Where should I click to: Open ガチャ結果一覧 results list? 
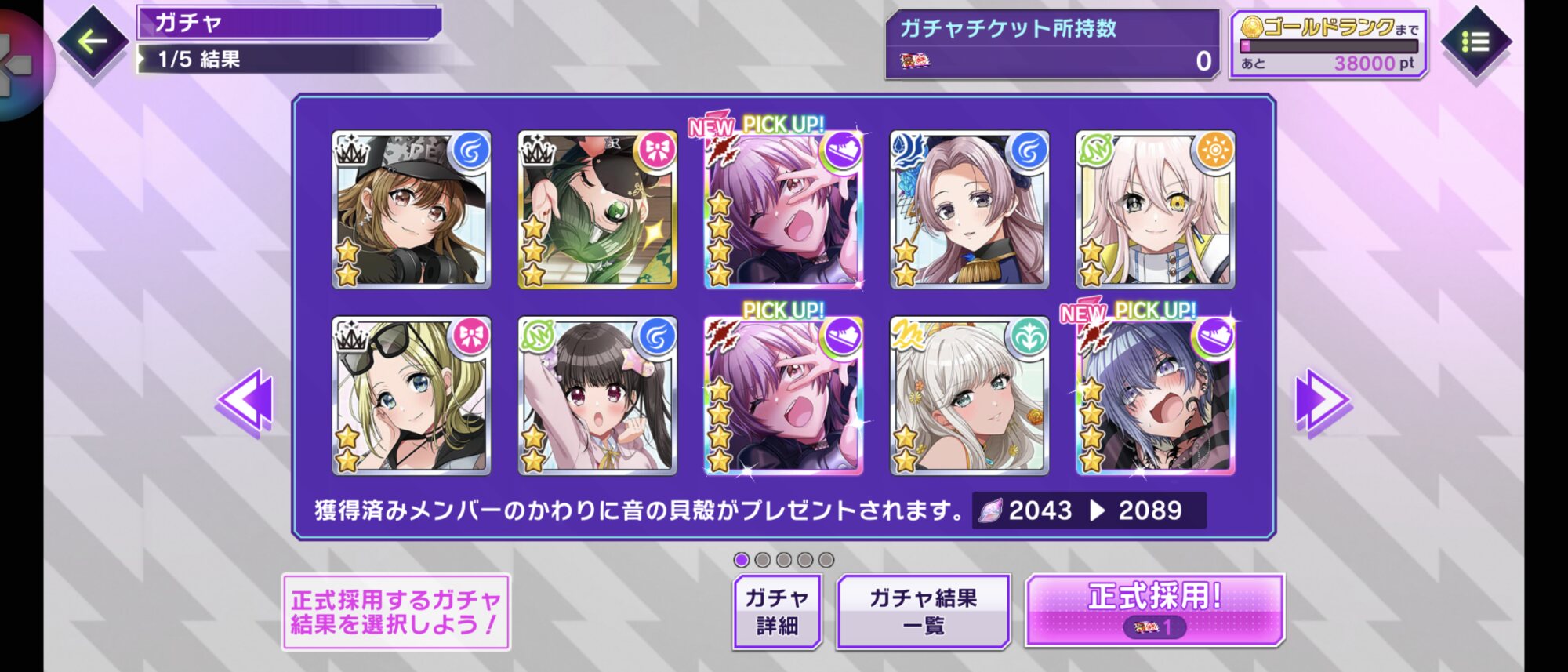click(x=923, y=612)
